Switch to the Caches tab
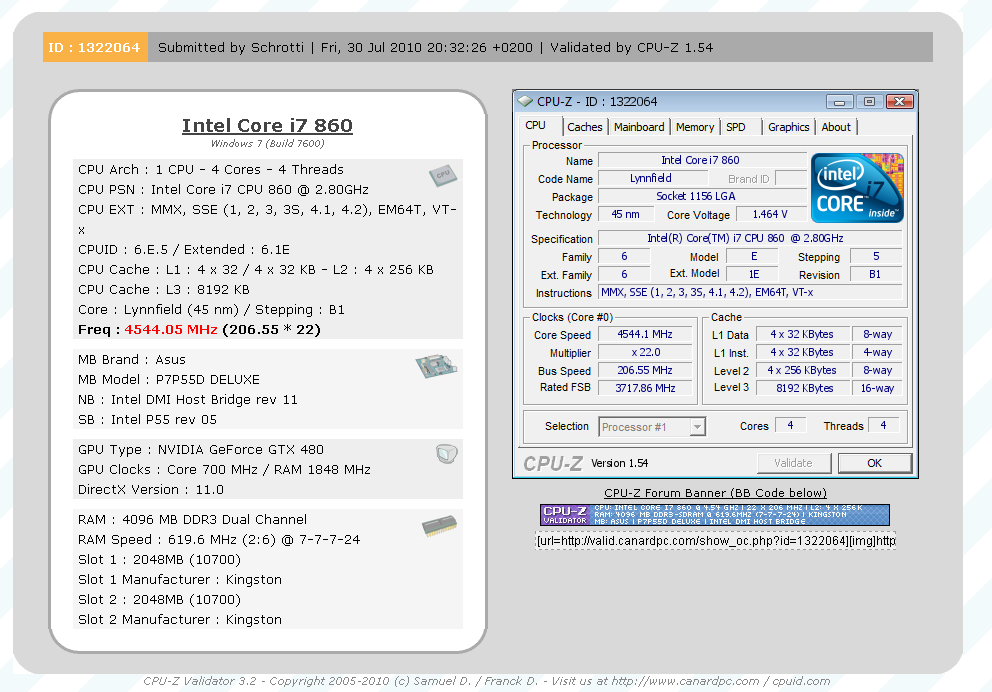This screenshot has height=692, width=992. point(585,127)
